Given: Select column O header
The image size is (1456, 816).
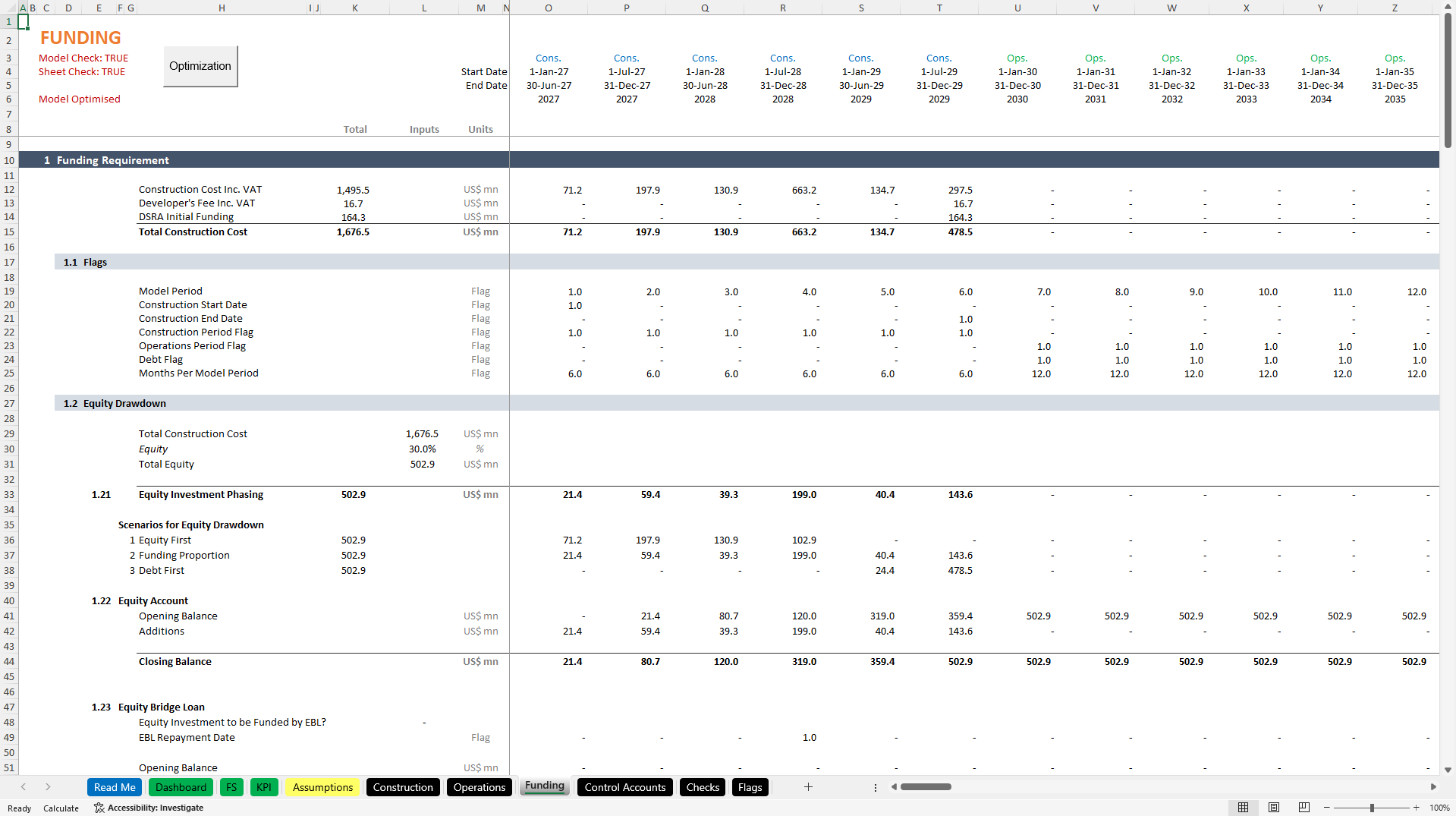Looking at the screenshot, I should tap(549, 8).
